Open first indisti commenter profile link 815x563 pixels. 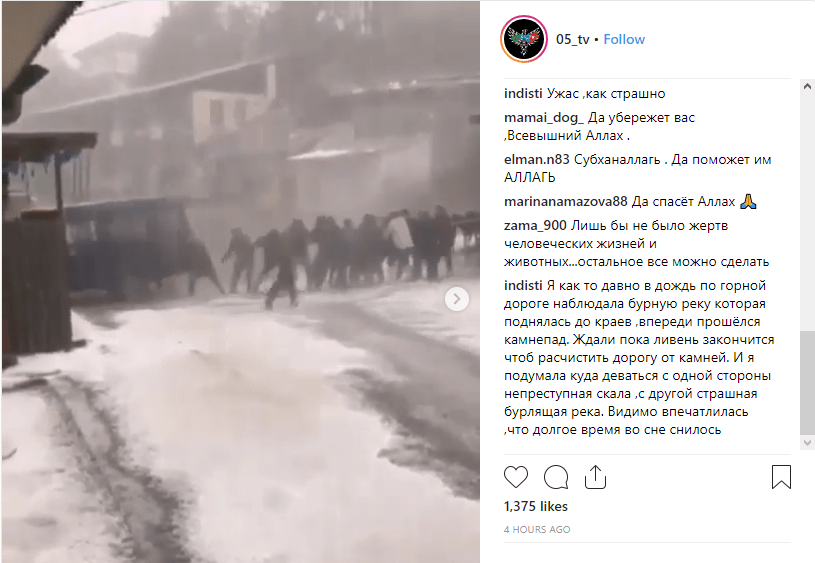coord(523,94)
